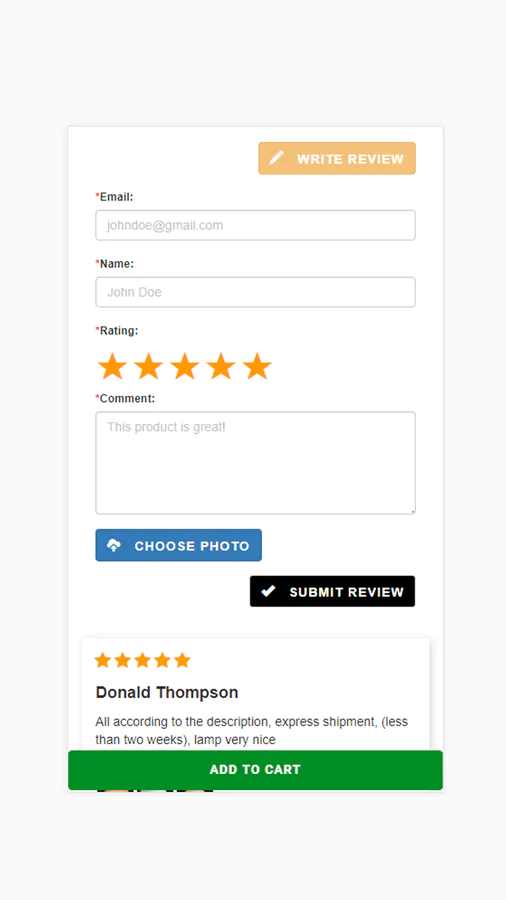The height and width of the screenshot is (900, 506).
Task: Set rating to four stars
Action: coord(221,366)
